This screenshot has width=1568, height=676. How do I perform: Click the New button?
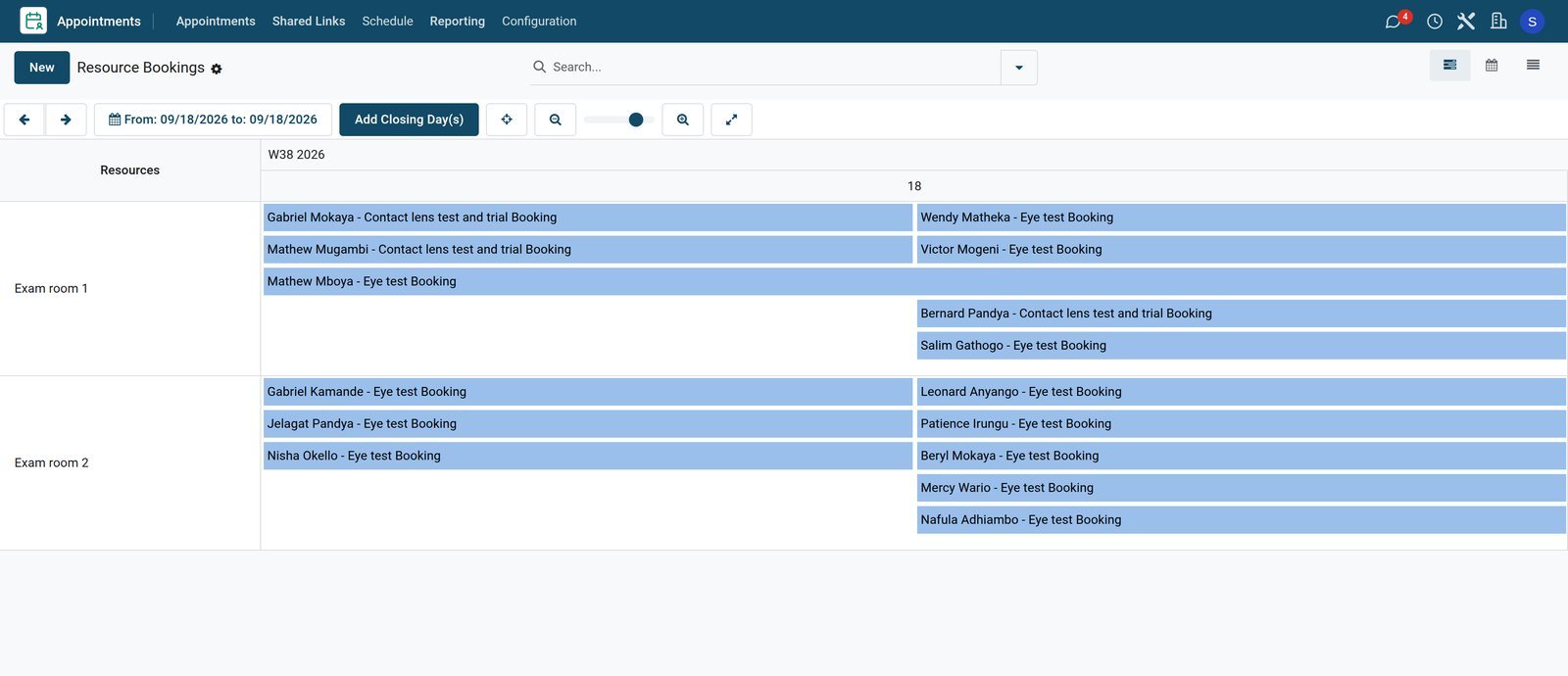coord(42,68)
